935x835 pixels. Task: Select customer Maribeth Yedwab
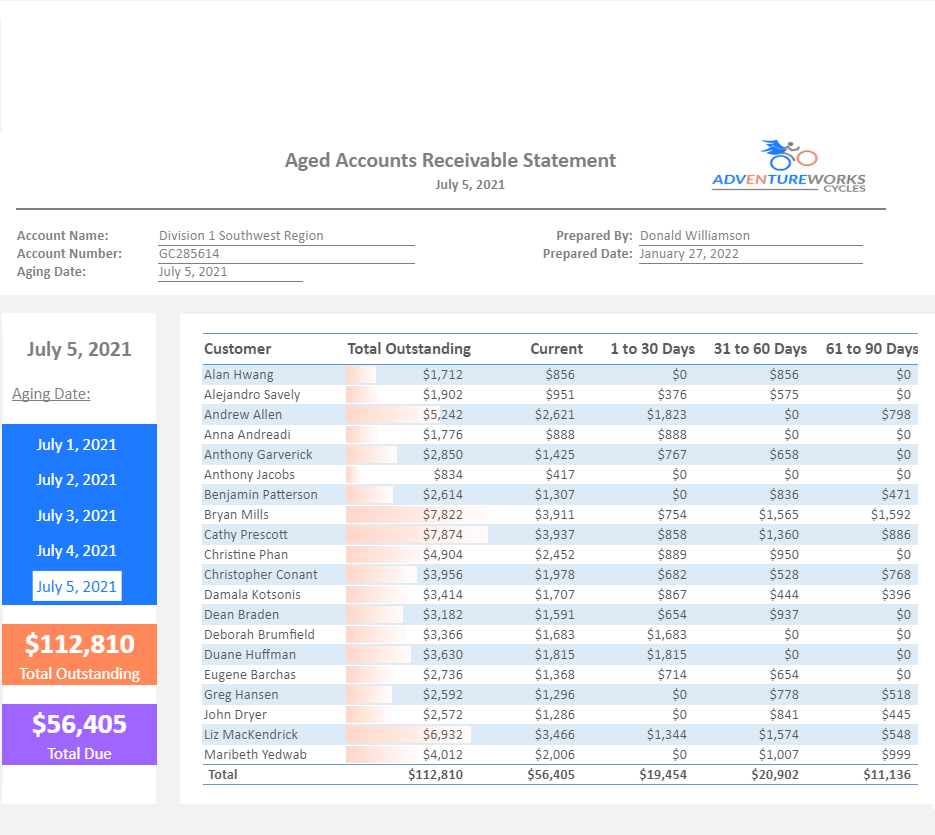[255, 754]
